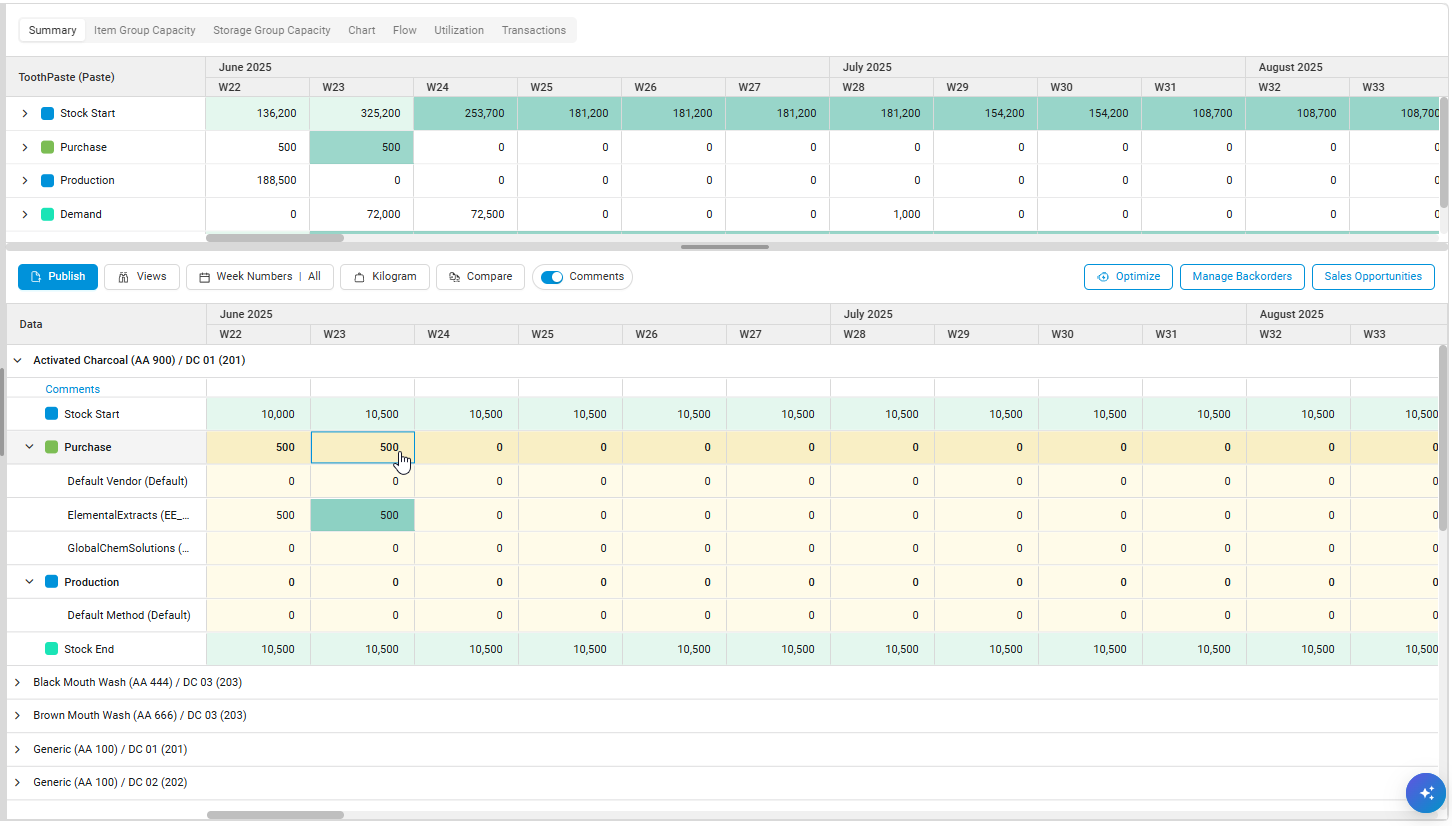Click the Data column header label
The height and width of the screenshot is (826, 1452).
click(x=31, y=324)
